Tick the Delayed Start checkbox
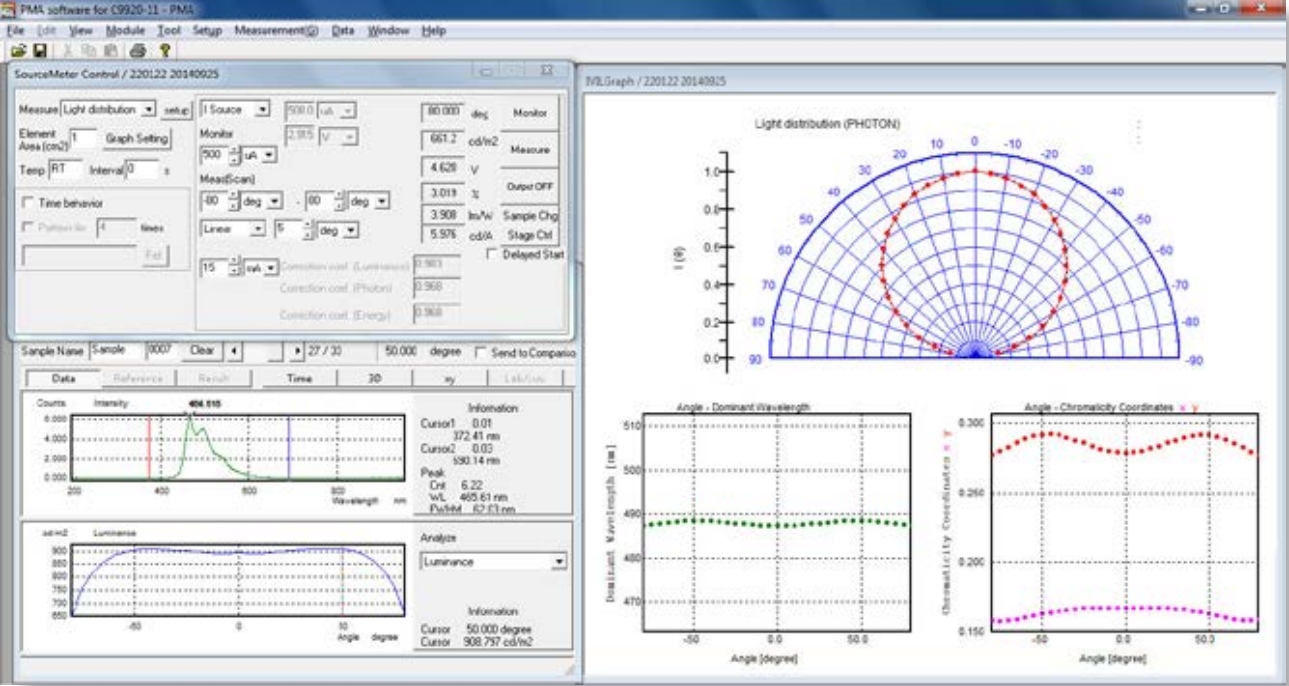This screenshot has height=686, width=1289. [490, 255]
